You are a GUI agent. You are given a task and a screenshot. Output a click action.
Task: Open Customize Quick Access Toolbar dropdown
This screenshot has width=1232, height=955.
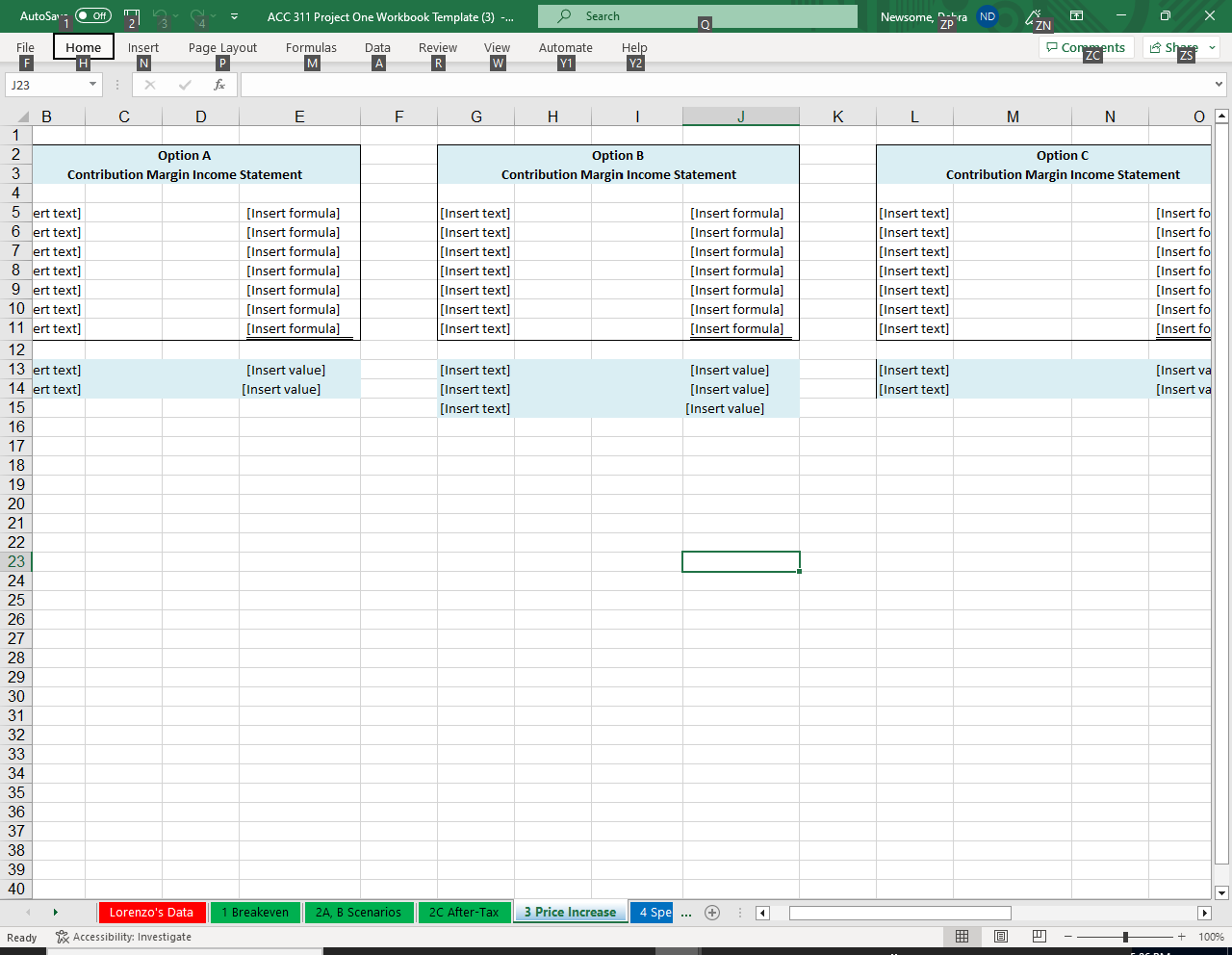click(x=234, y=15)
